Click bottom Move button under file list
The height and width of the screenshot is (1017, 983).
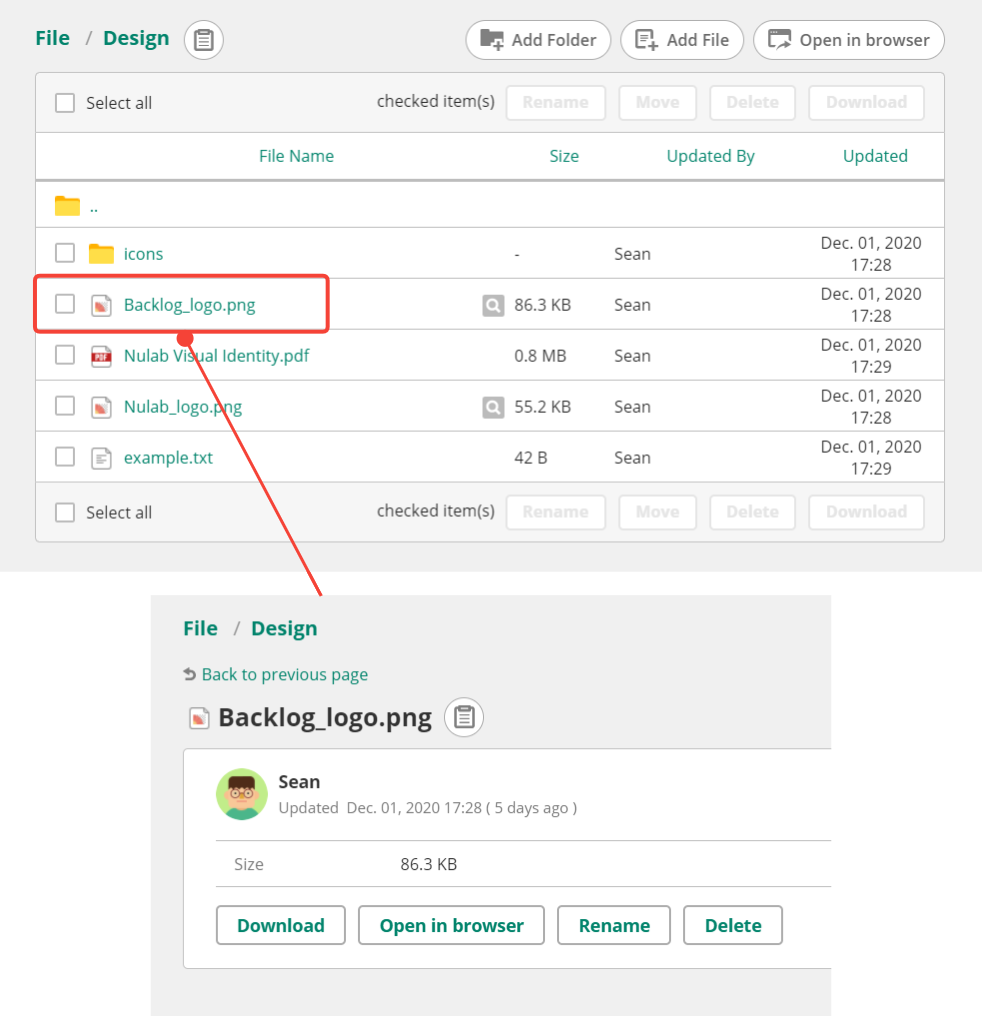point(657,512)
